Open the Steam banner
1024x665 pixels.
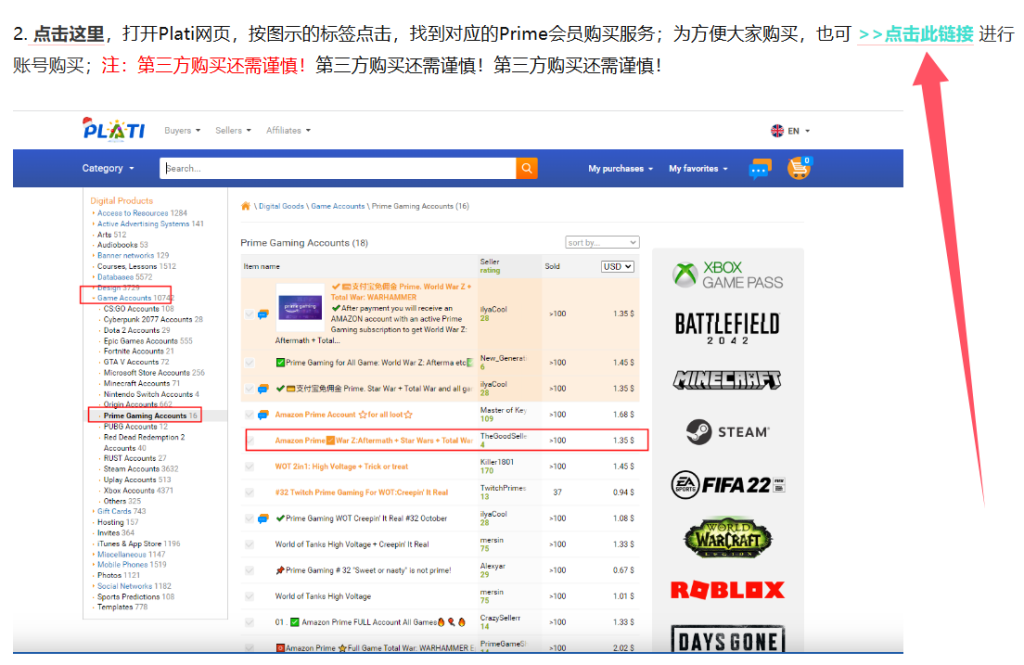pos(728,432)
